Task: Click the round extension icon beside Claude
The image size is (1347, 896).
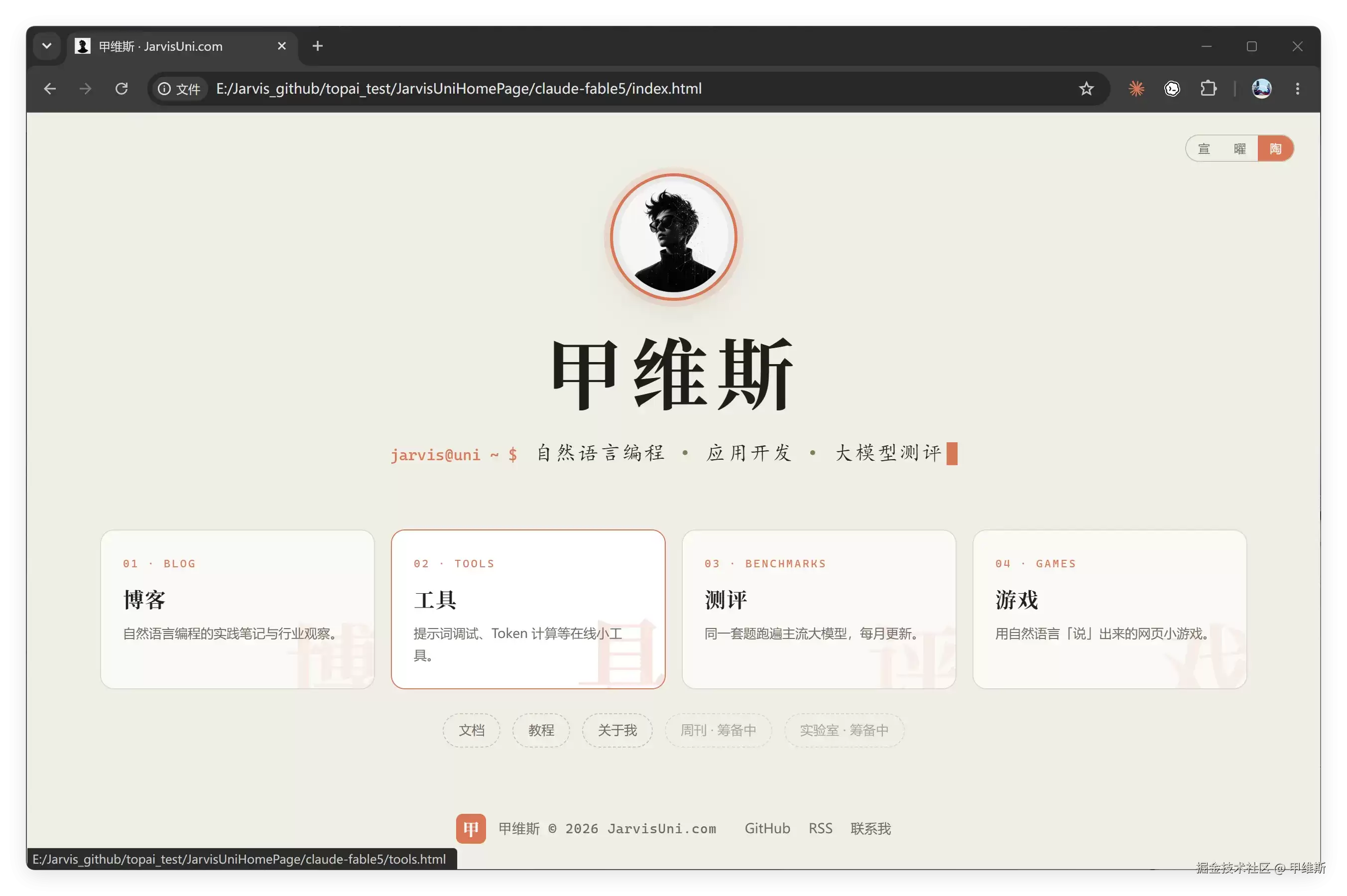Action: pyautogui.click(x=1172, y=89)
